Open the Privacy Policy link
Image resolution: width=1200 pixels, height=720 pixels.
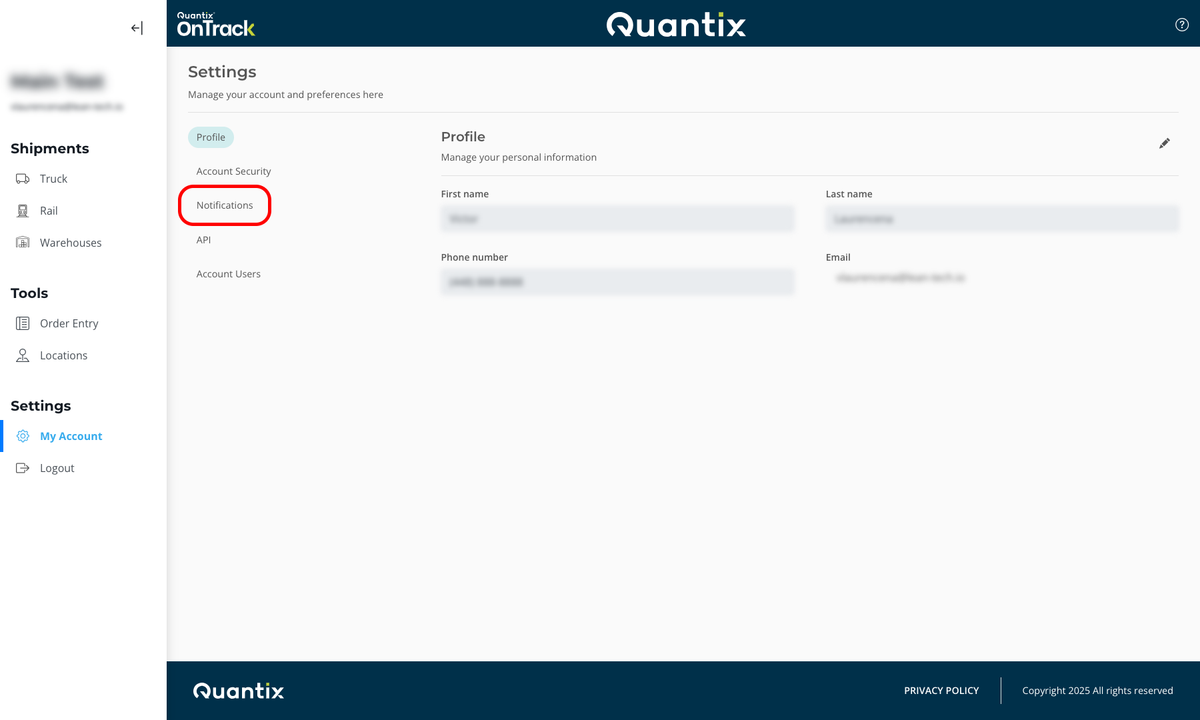click(941, 690)
